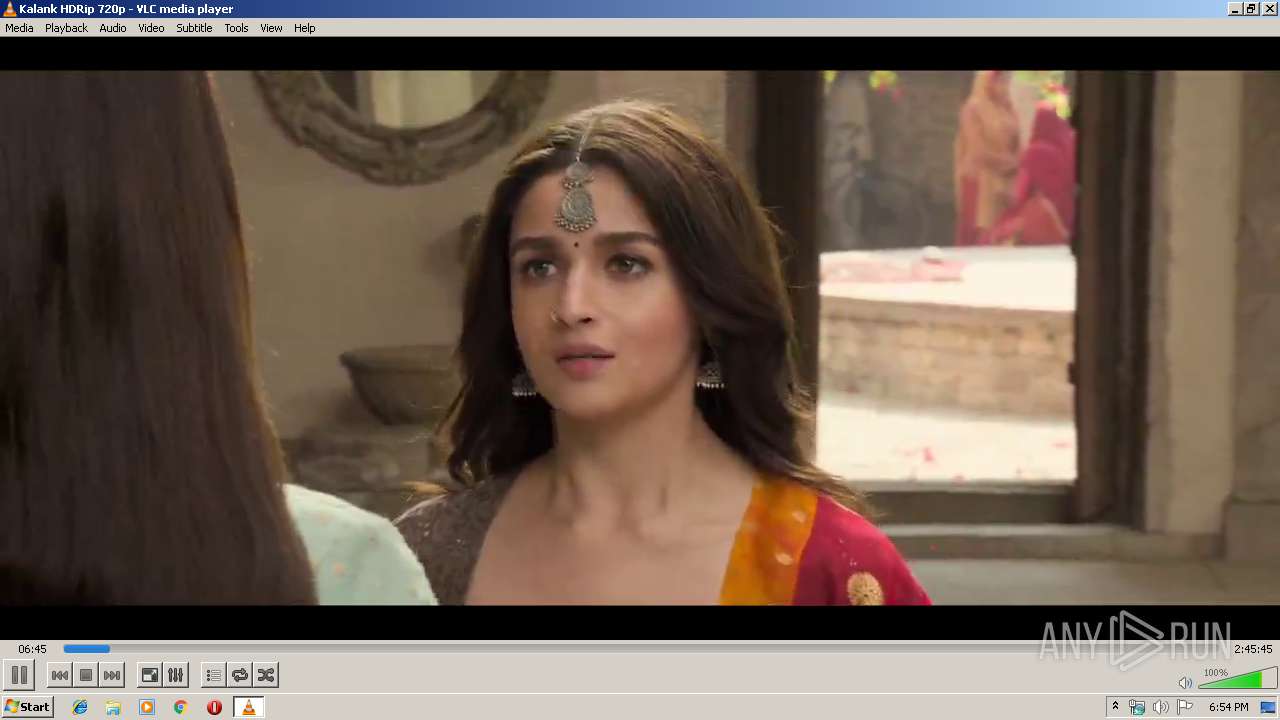Open the Help menu
The width and height of the screenshot is (1280, 720).
[305, 28]
